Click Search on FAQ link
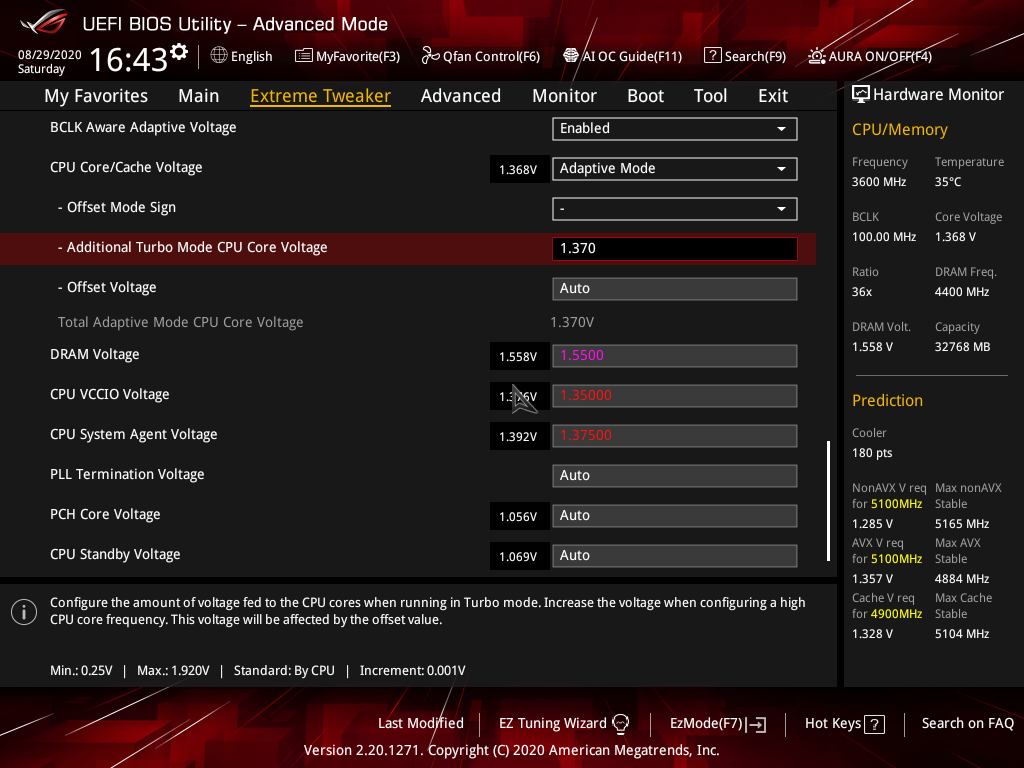This screenshot has height=768, width=1024. [x=967, y=724]
